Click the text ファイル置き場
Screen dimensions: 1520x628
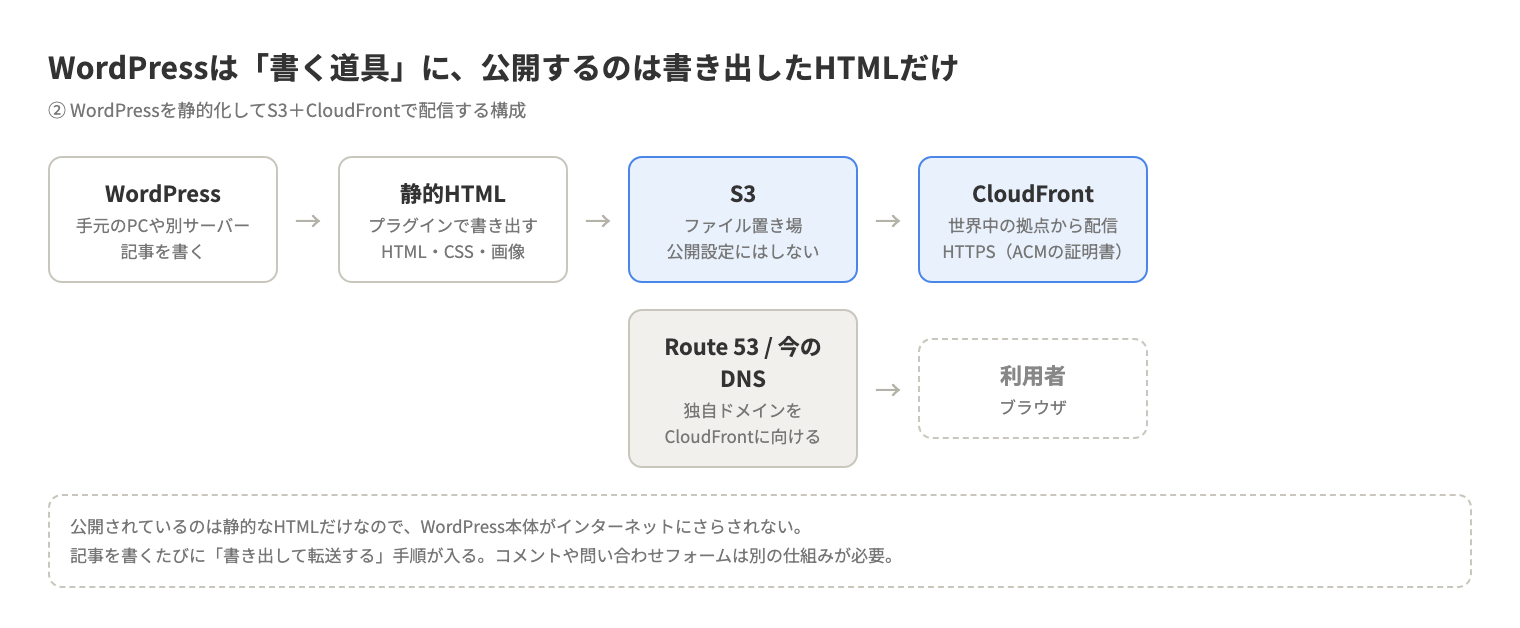coord(743,226)
